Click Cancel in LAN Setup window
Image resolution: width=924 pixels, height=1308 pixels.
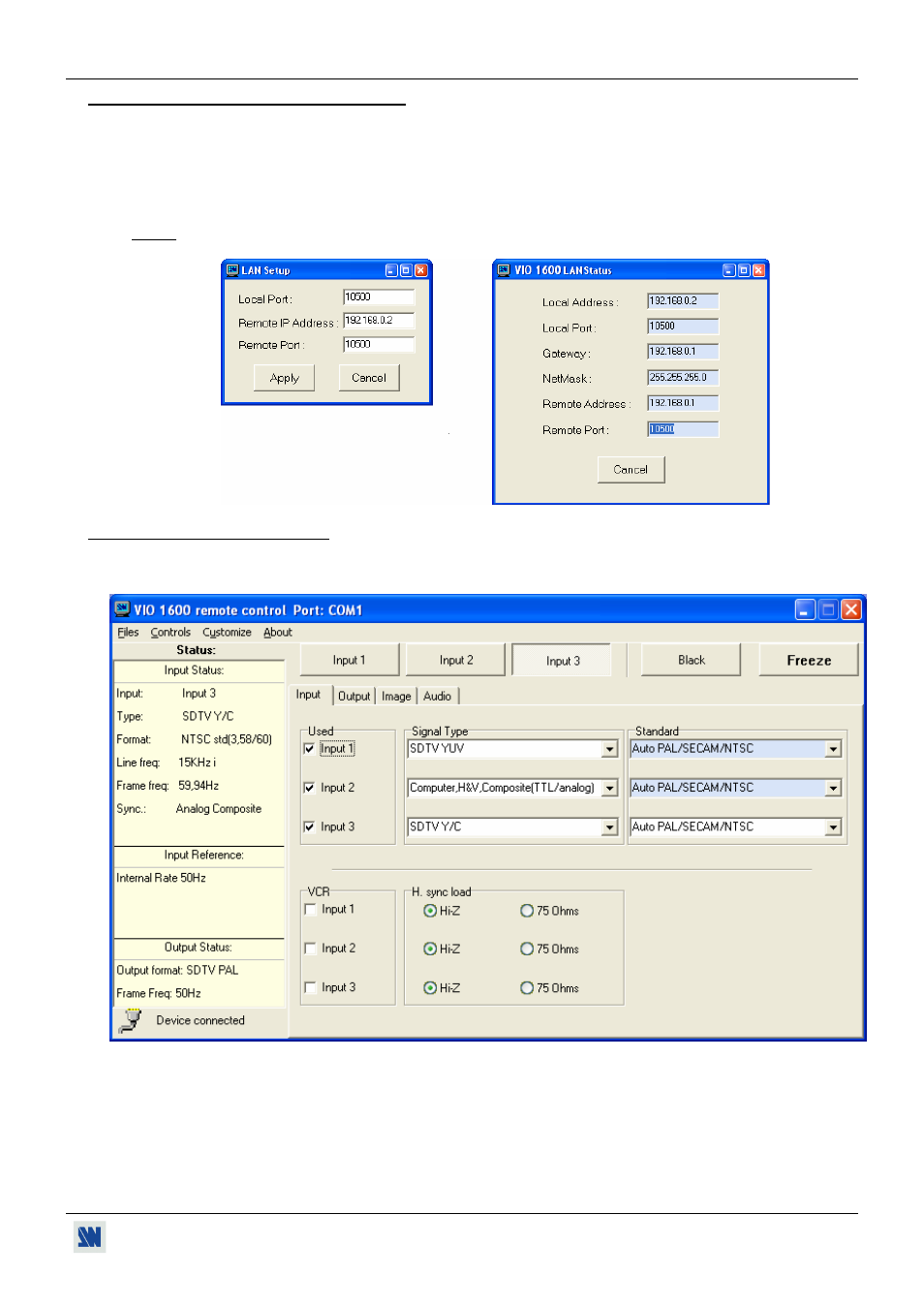369,378
